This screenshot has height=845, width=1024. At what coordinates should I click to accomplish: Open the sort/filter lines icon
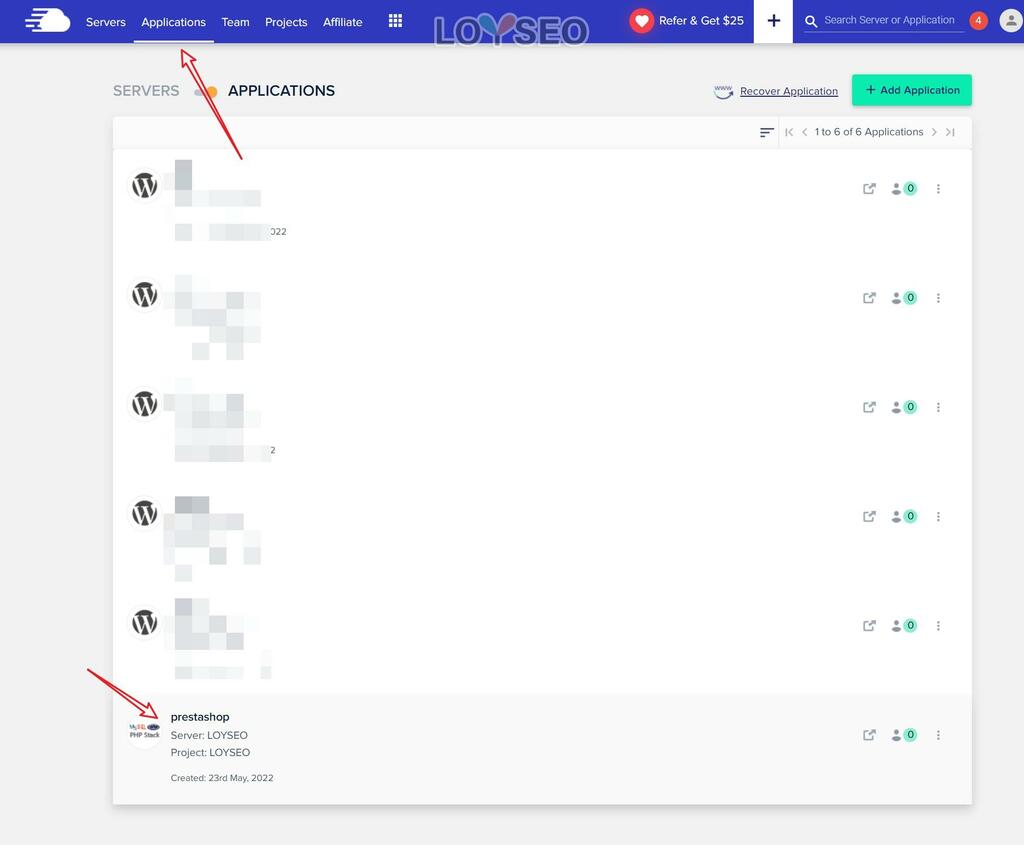pos(767,133)
